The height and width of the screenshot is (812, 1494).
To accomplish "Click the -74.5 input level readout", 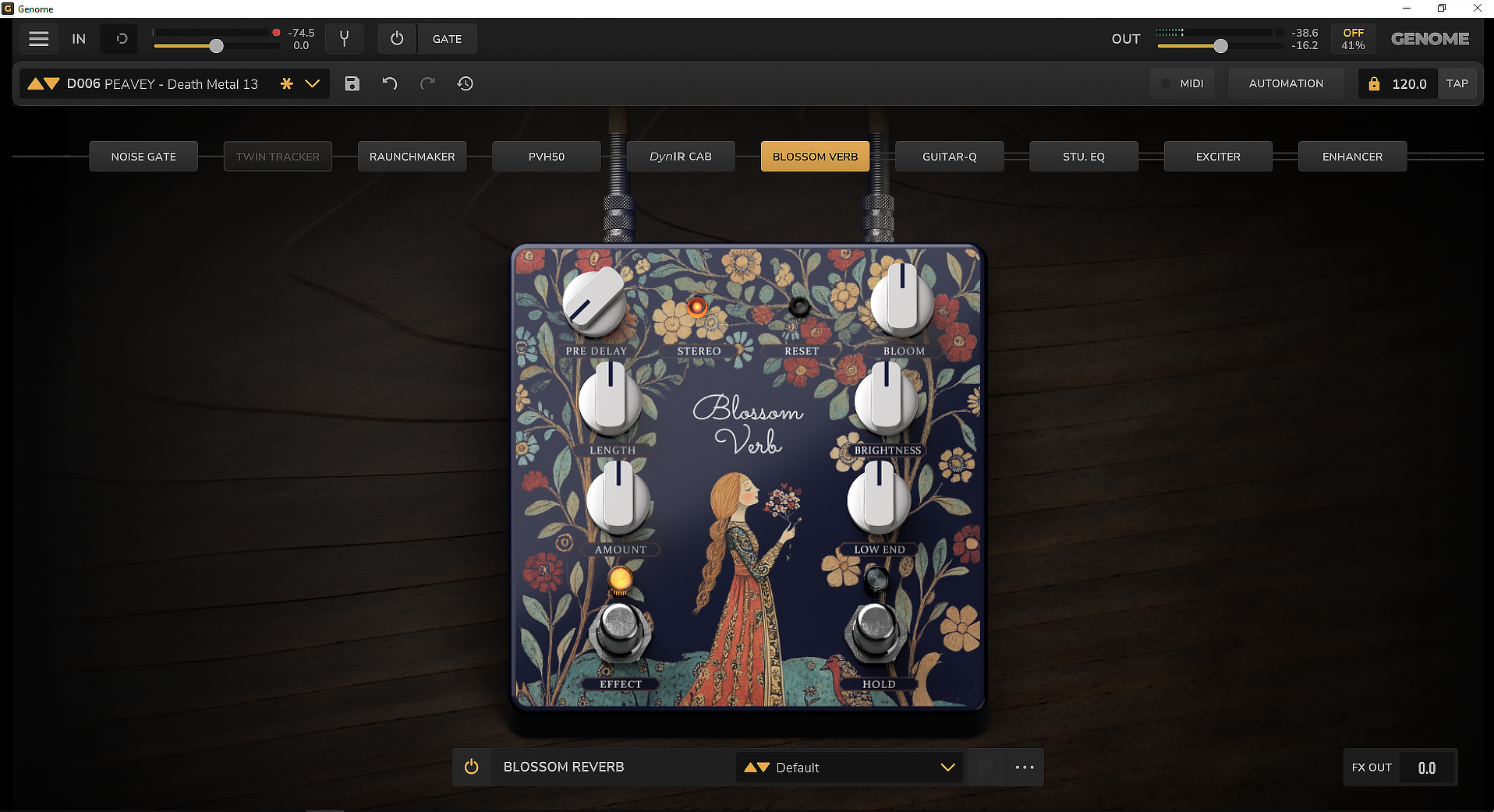I will coord(301,33).
